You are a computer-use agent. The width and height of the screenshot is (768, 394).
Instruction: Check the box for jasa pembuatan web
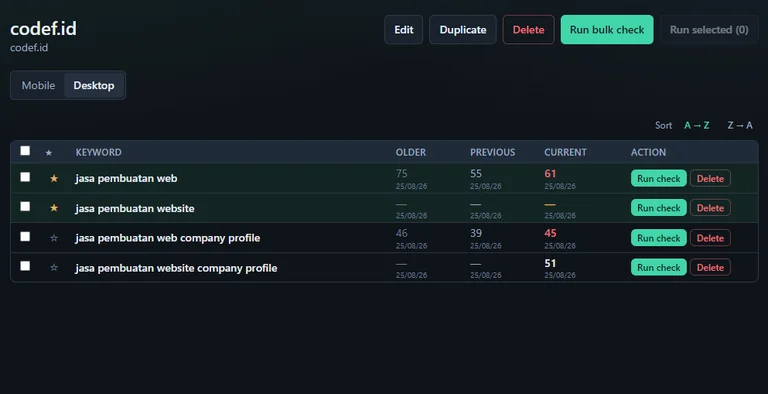[x=25, y=177]
